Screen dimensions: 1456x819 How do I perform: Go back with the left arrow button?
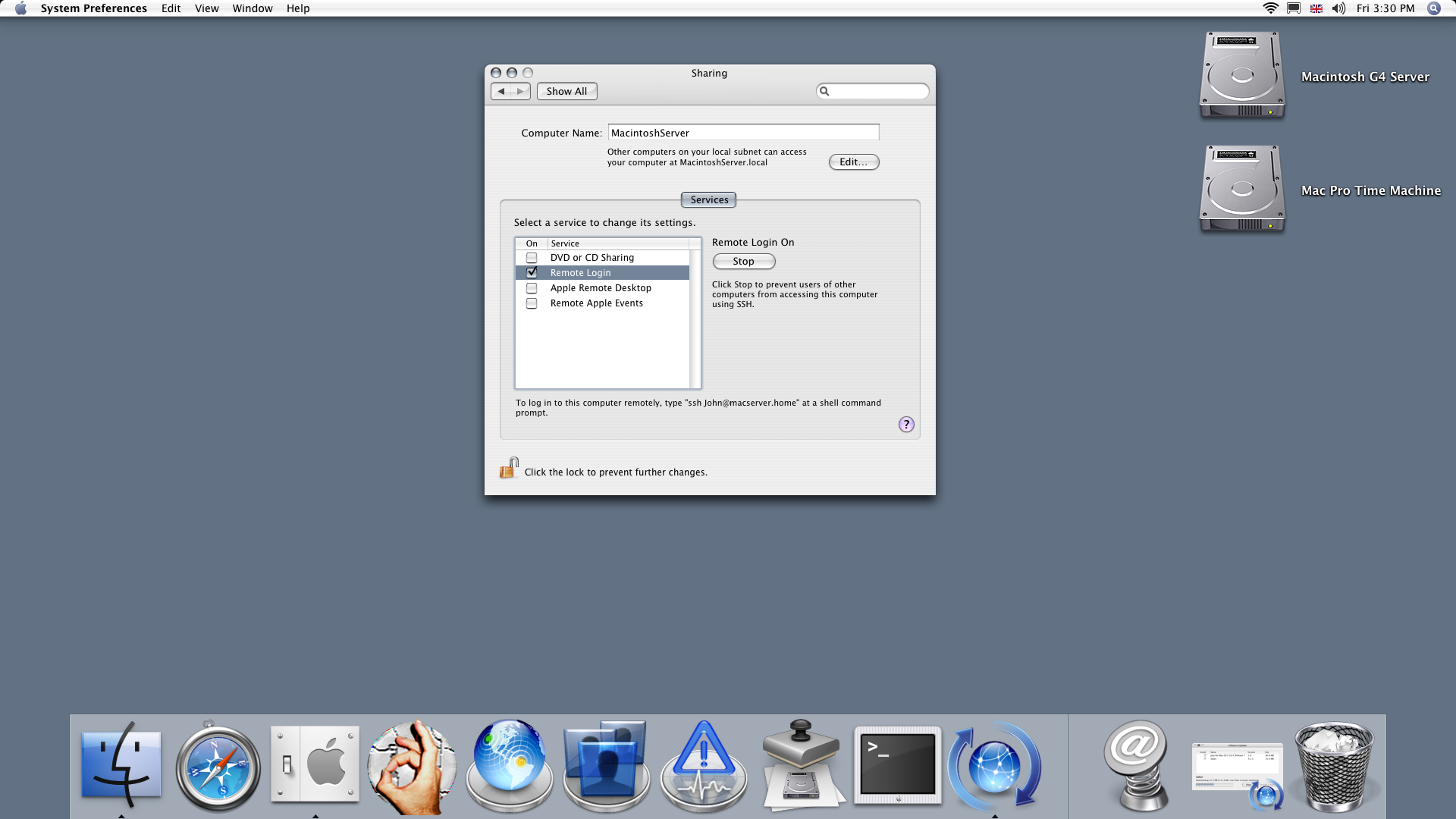click(501, 91)
